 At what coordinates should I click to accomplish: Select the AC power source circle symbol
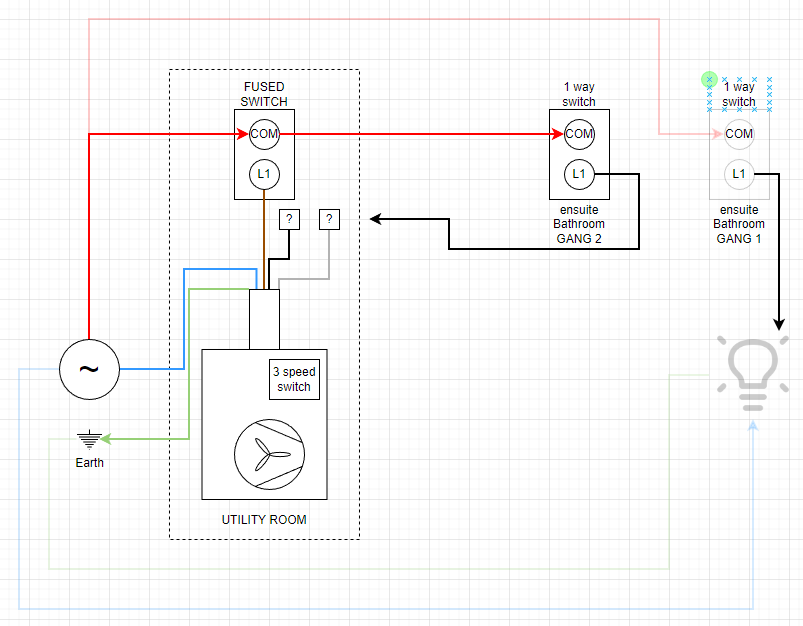[x=89, y=369]
